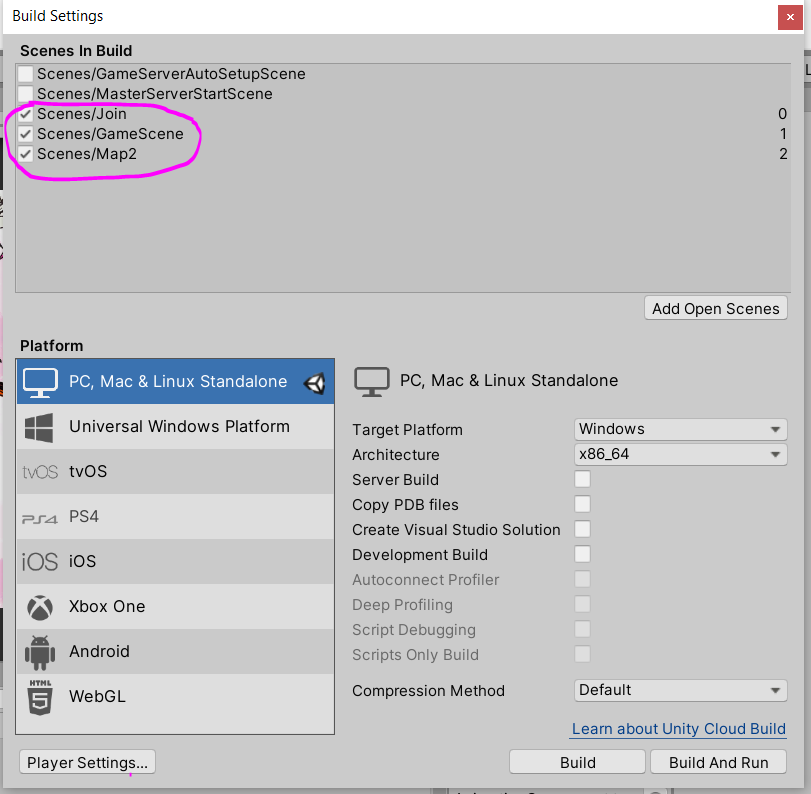Open the Compression Method dropdown
Image resolution: width=811 pixels, height=794 pixels.
tap(681, 690)
